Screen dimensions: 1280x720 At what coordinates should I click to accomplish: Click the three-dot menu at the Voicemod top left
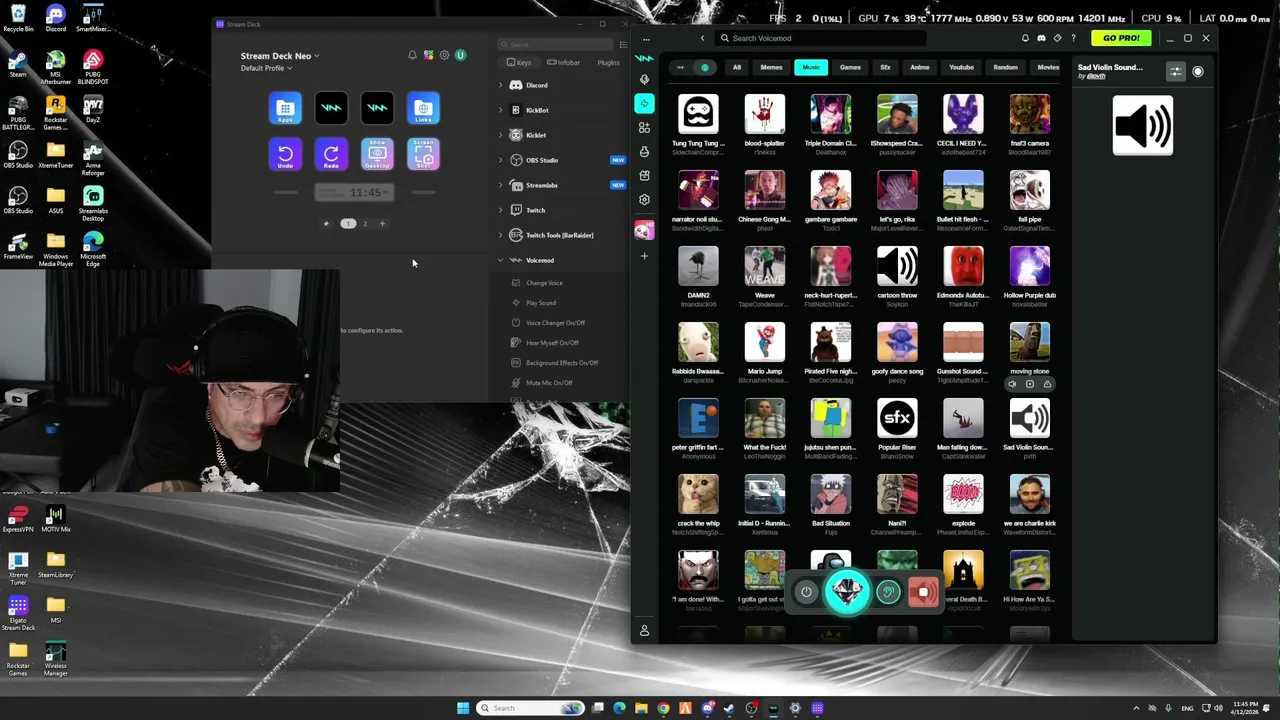646,39
